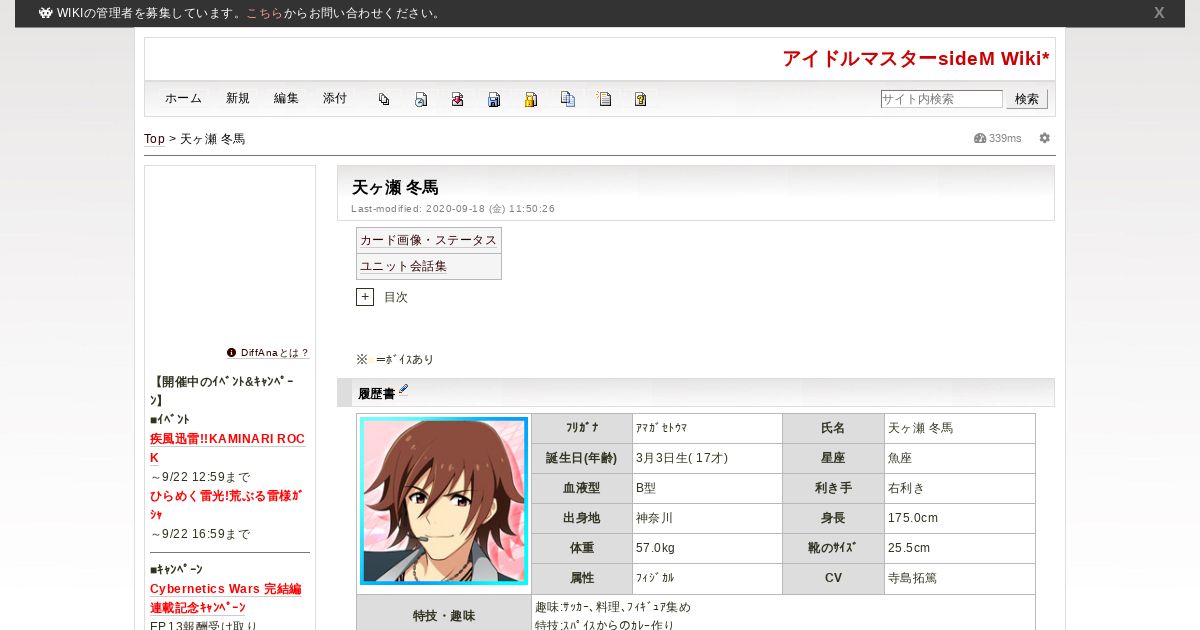Click the pencil edit icon beside 履歴書

(x=404, y=390)
